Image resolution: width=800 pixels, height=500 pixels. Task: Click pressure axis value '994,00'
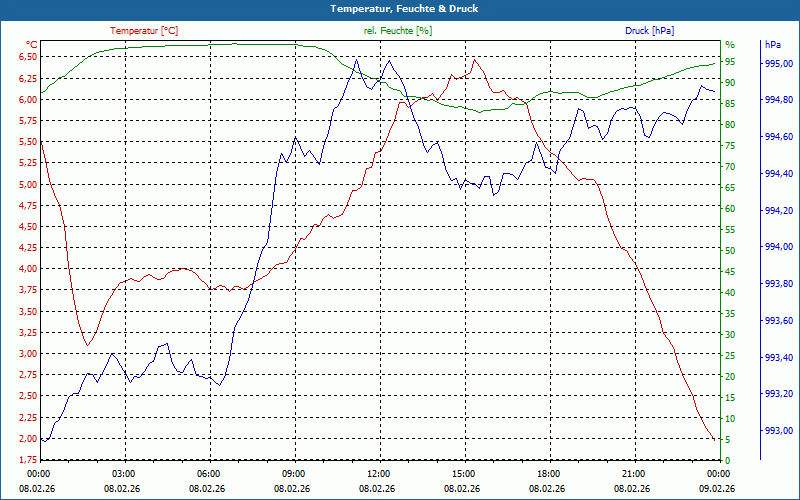pos(779,247)
